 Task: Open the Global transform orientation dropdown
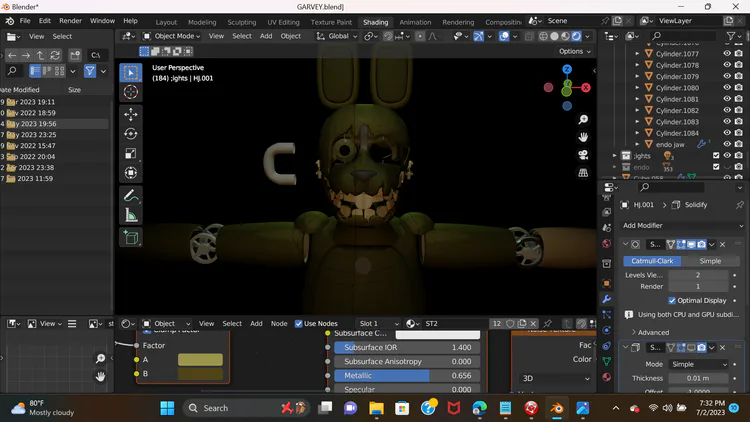(337, 36)
